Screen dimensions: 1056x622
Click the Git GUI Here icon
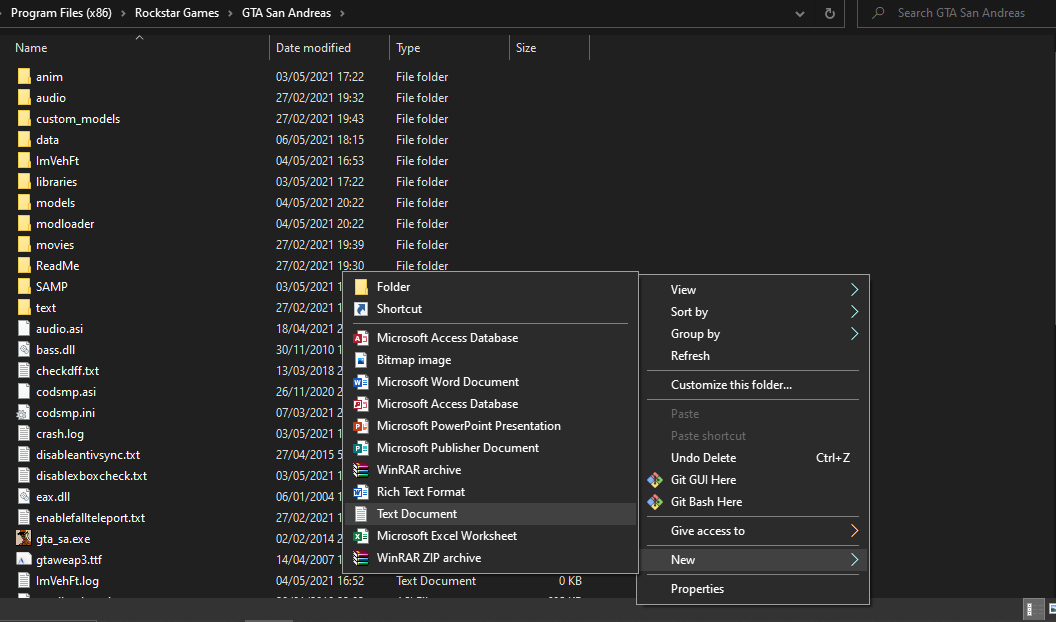(655, 480)
